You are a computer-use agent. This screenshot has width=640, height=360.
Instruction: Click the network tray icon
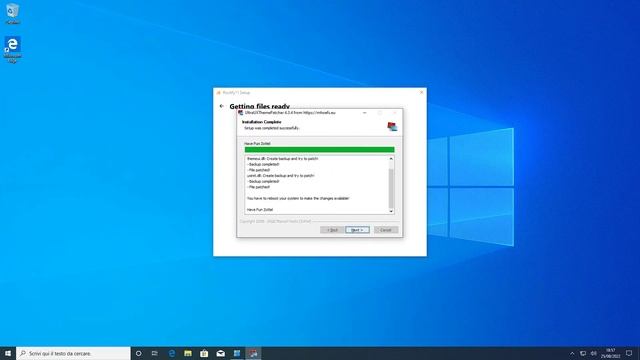pos(583,353)
